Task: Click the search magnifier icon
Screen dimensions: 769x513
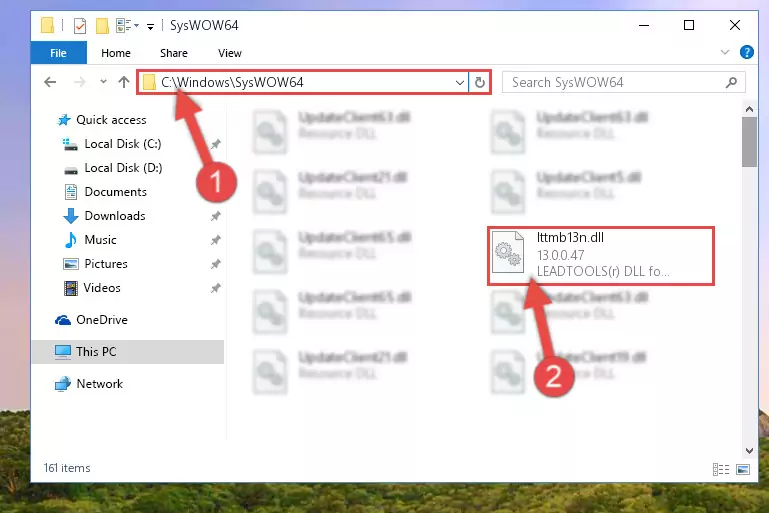Action: (x=731, y=82)
